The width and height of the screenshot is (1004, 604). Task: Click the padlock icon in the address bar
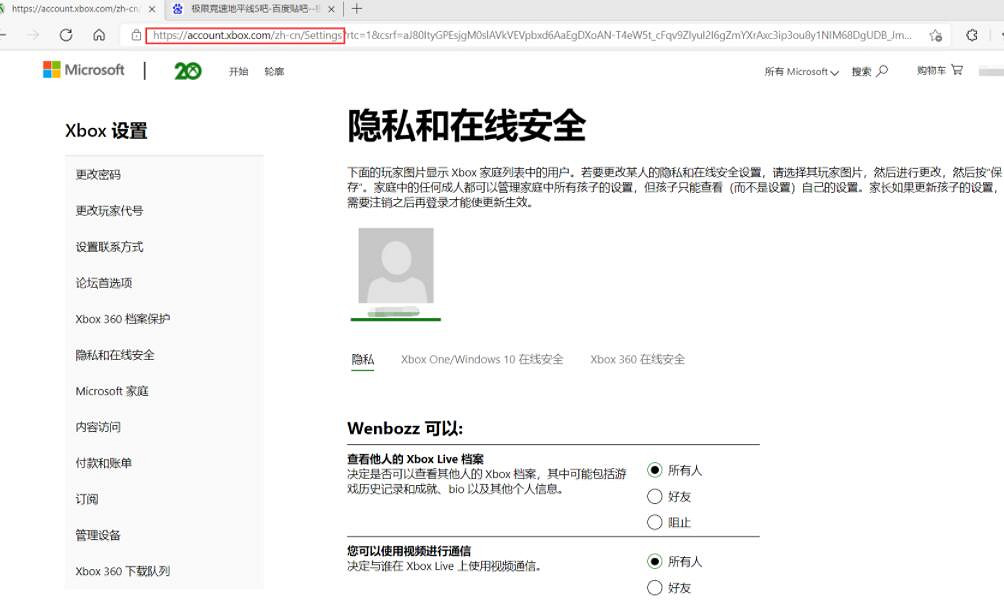click(x=135, y=35)
